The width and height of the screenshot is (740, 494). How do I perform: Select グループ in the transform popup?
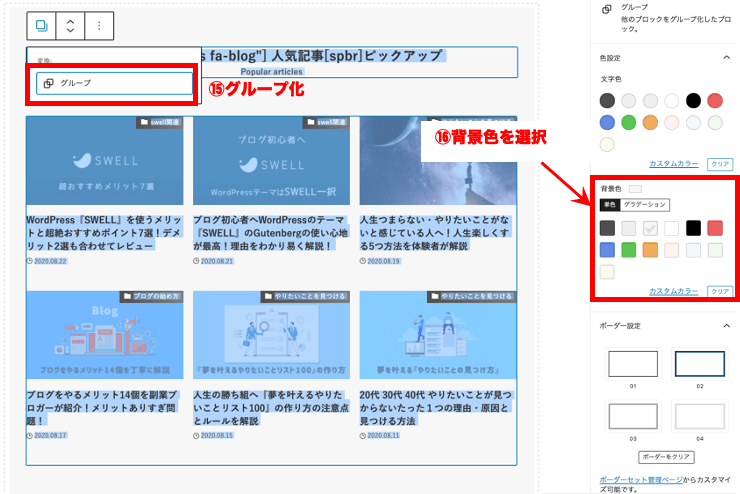pos(114,83)
